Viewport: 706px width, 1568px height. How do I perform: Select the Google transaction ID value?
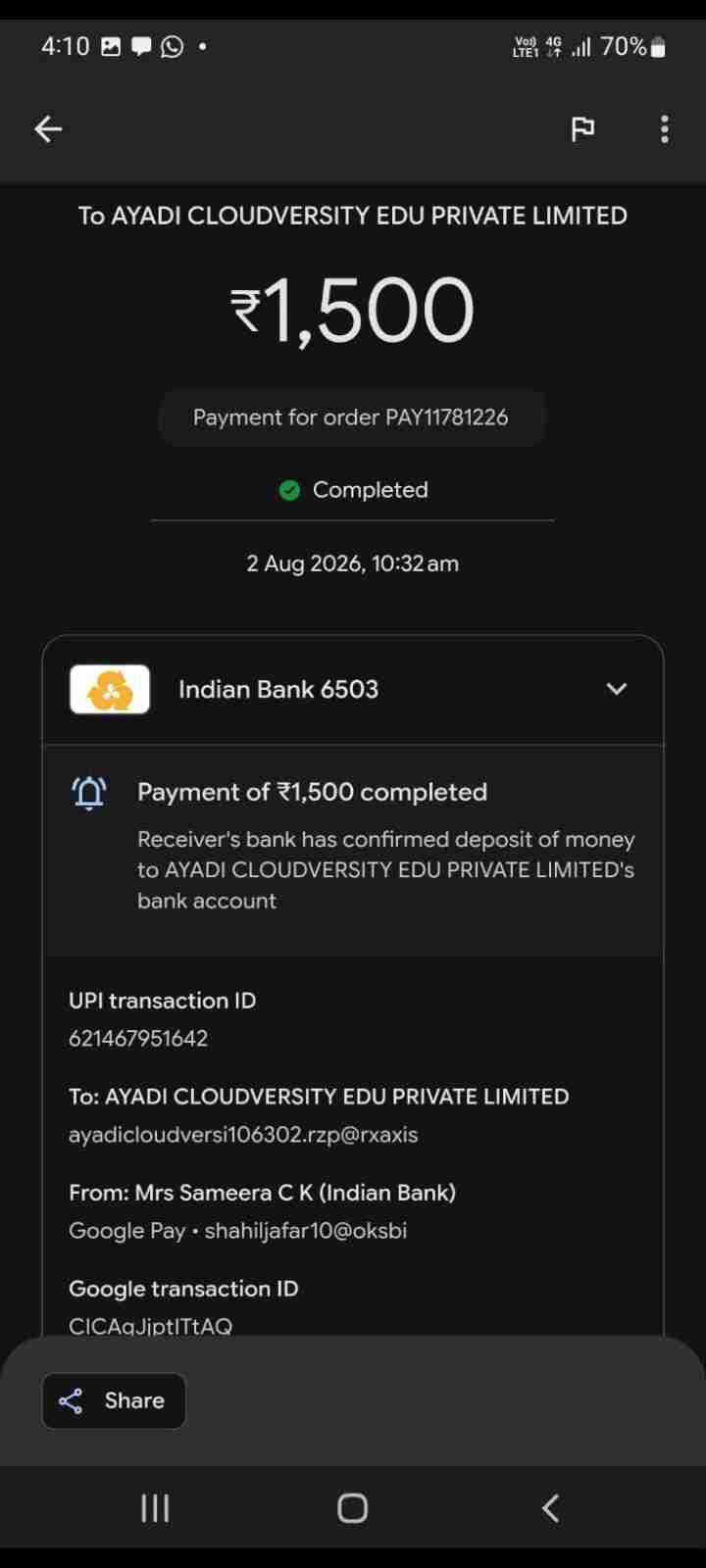(150, 1326)
